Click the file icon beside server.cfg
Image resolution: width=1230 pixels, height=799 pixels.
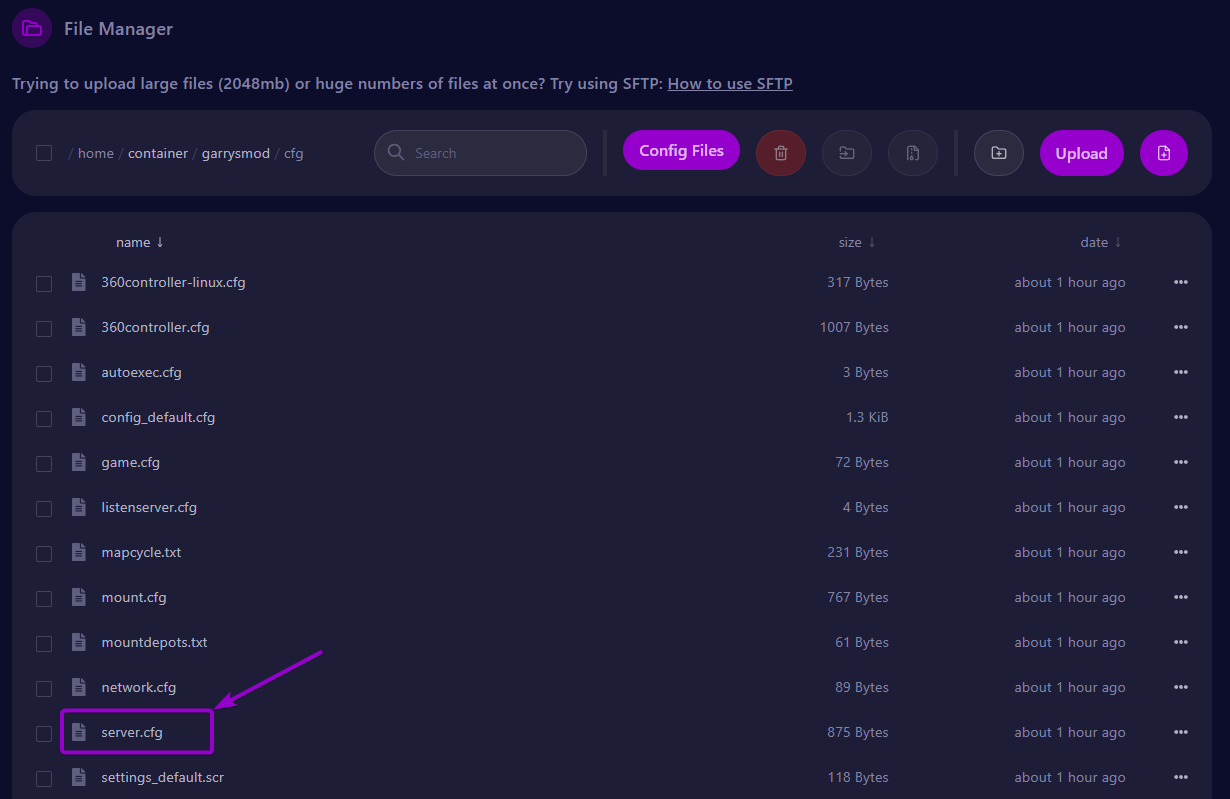(79, 732)
